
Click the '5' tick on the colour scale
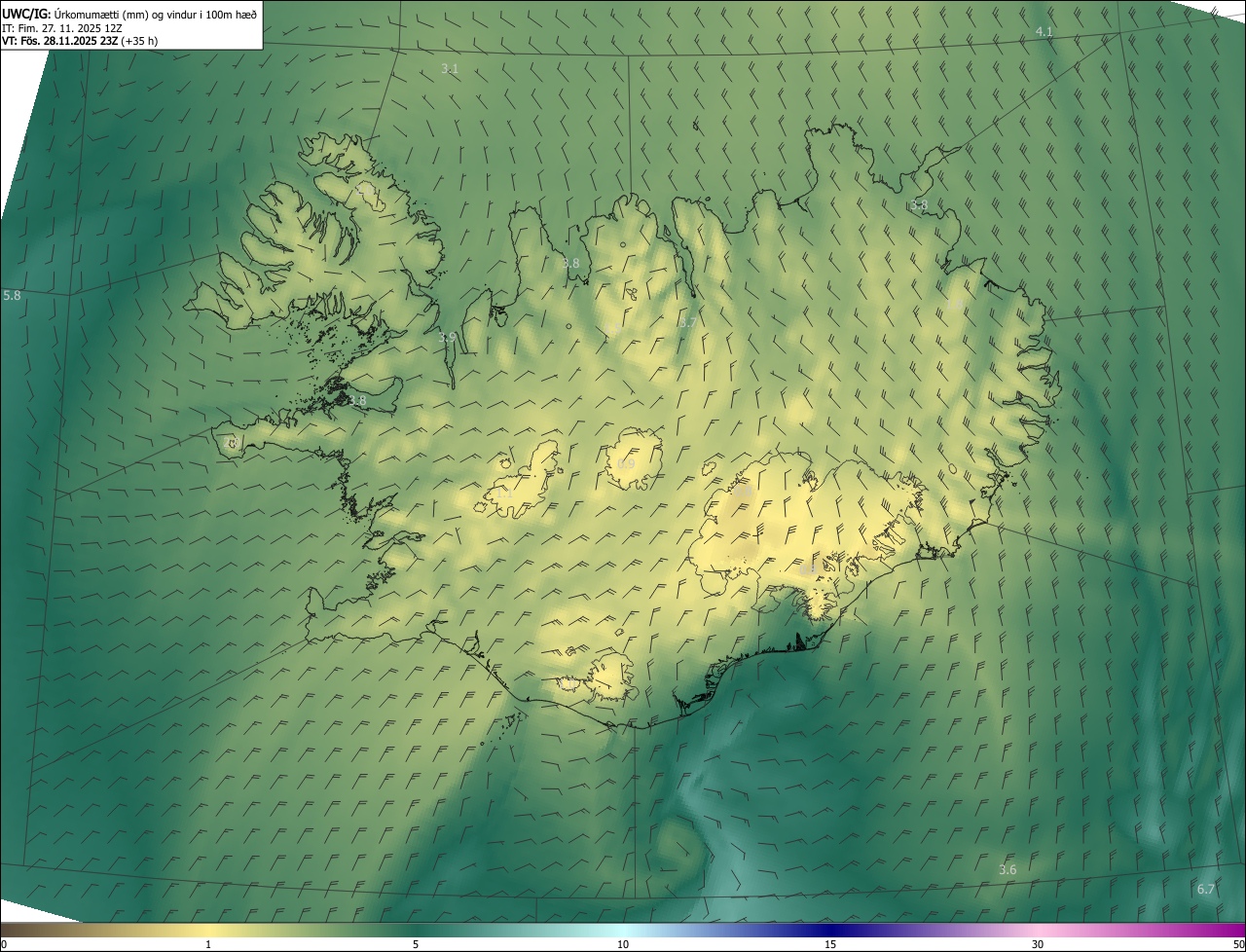[416, 944]
